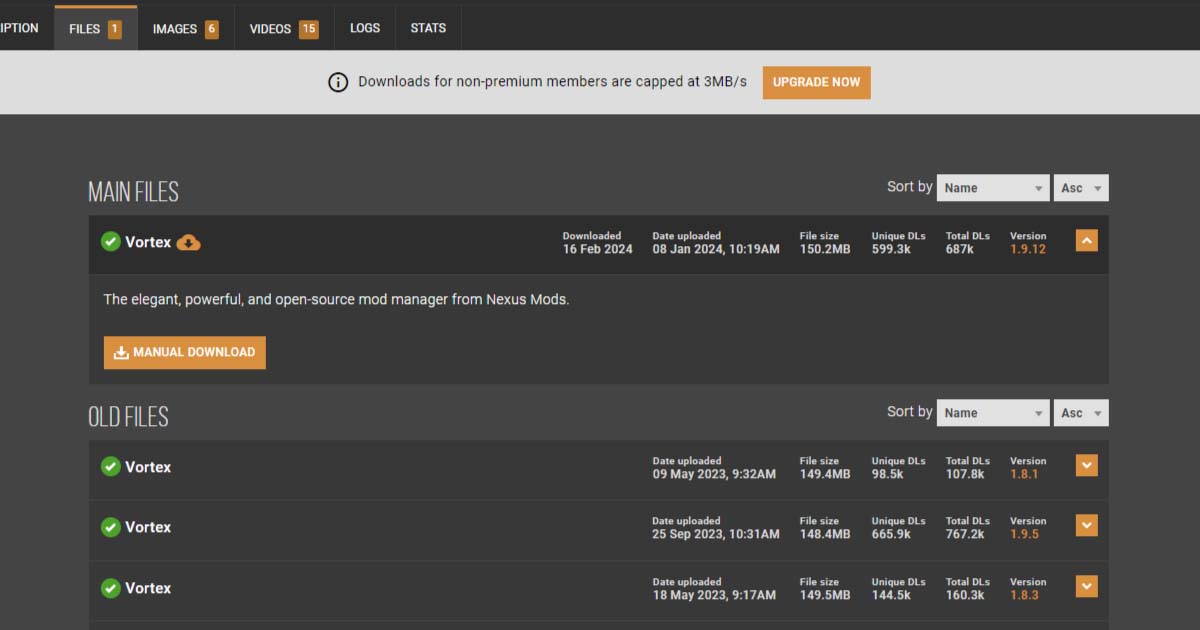Click the orange cloud download icon next to Vortex

[188, 242]
